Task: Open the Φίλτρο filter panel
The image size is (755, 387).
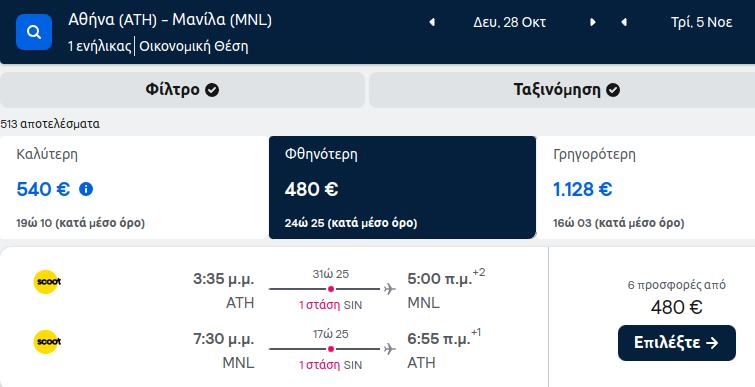Action: click(182, 90)
